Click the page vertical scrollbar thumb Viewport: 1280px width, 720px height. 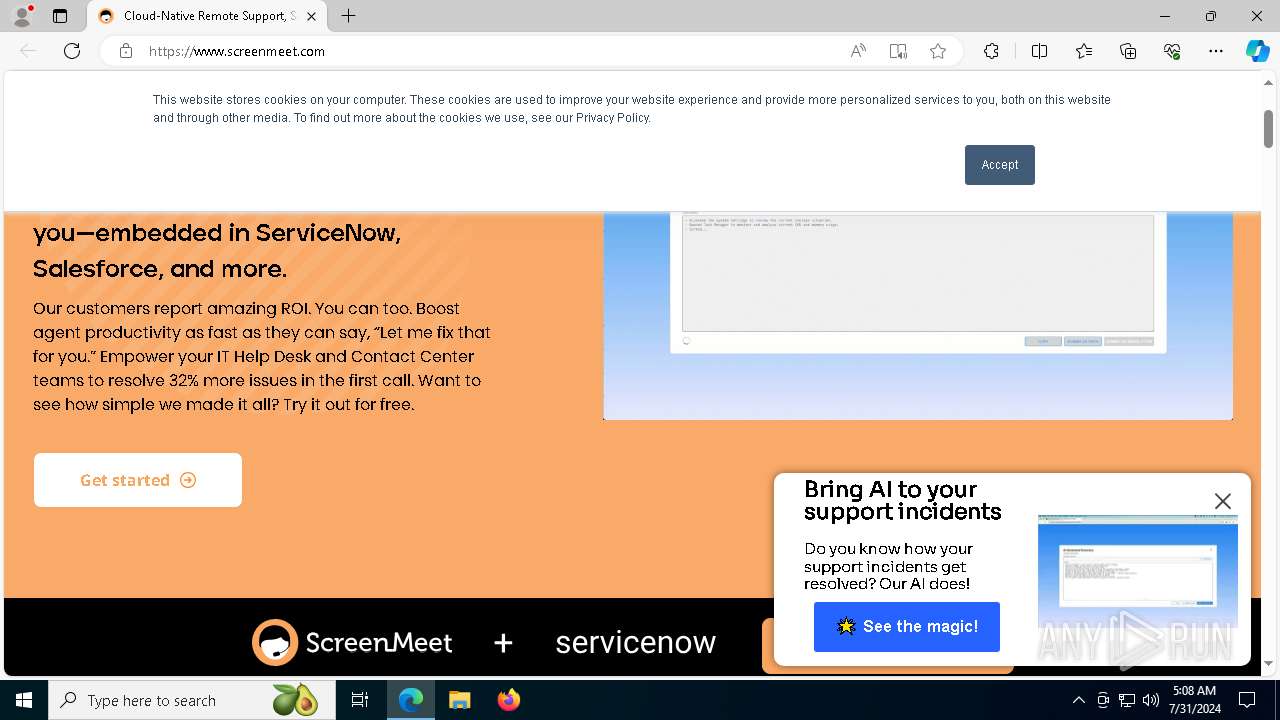click(1268, 130)
